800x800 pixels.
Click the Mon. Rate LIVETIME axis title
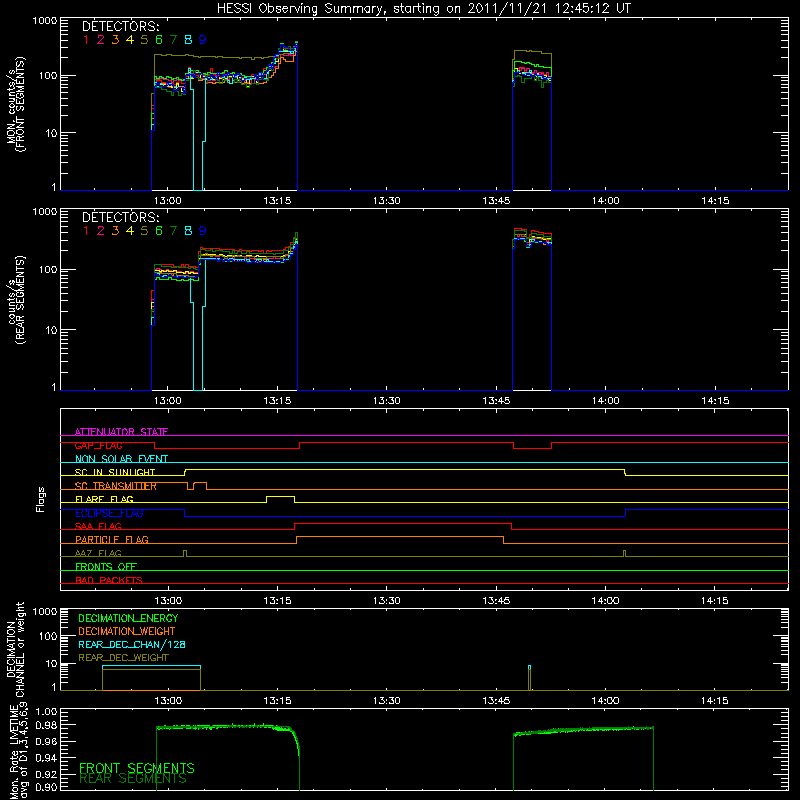(x=18, y=751)
